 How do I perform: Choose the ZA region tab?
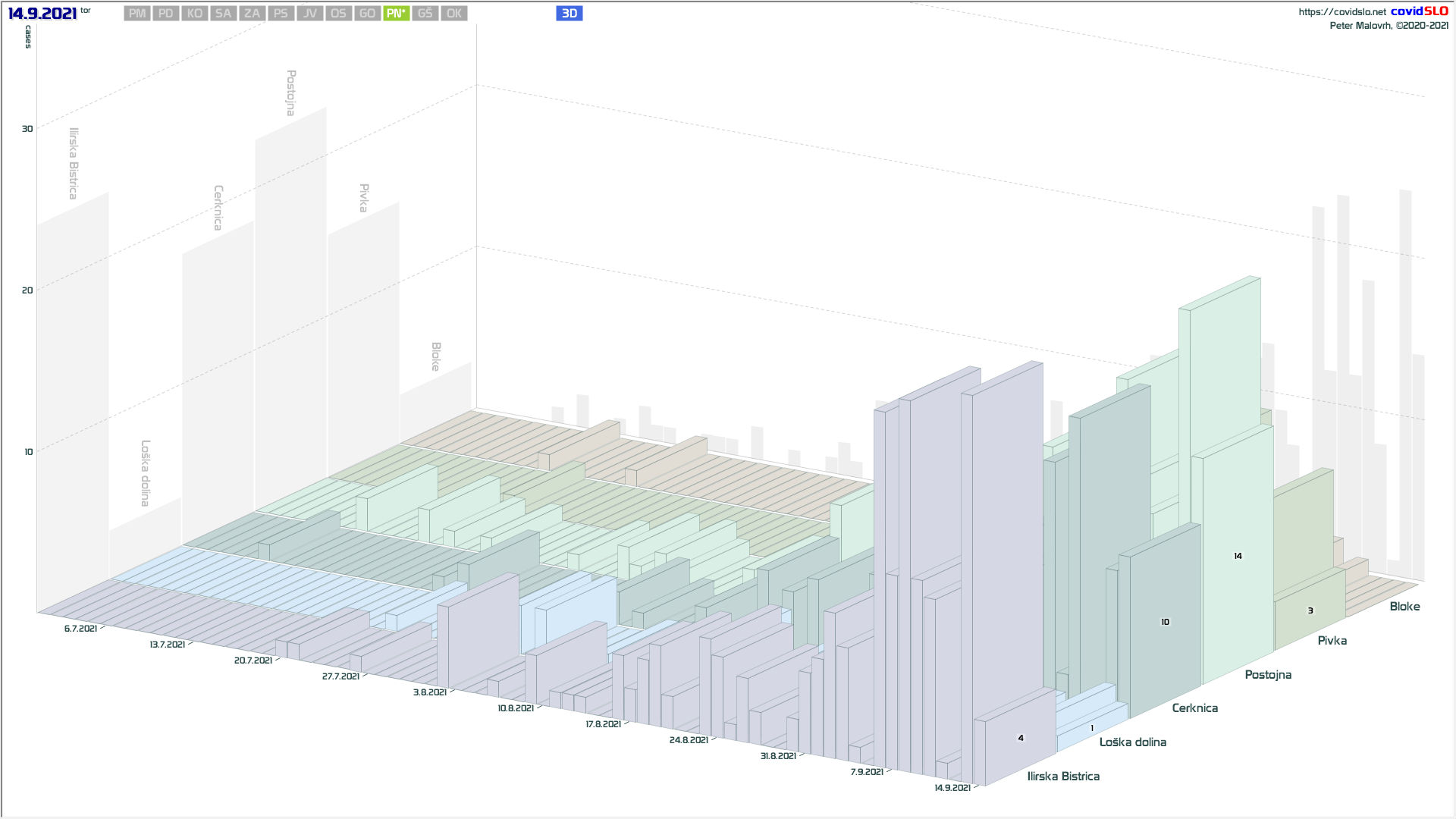pyautogui.click(x=252, y=14)
